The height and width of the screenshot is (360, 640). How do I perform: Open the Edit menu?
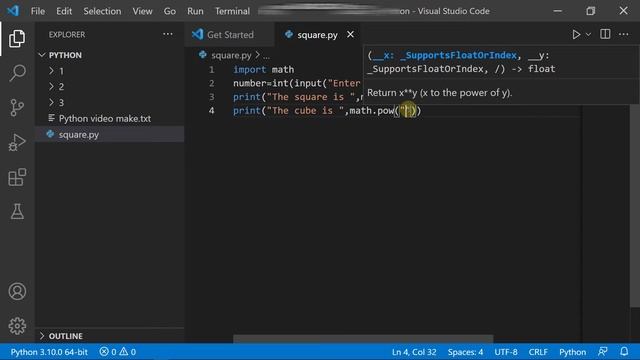[x=64, y=11]
